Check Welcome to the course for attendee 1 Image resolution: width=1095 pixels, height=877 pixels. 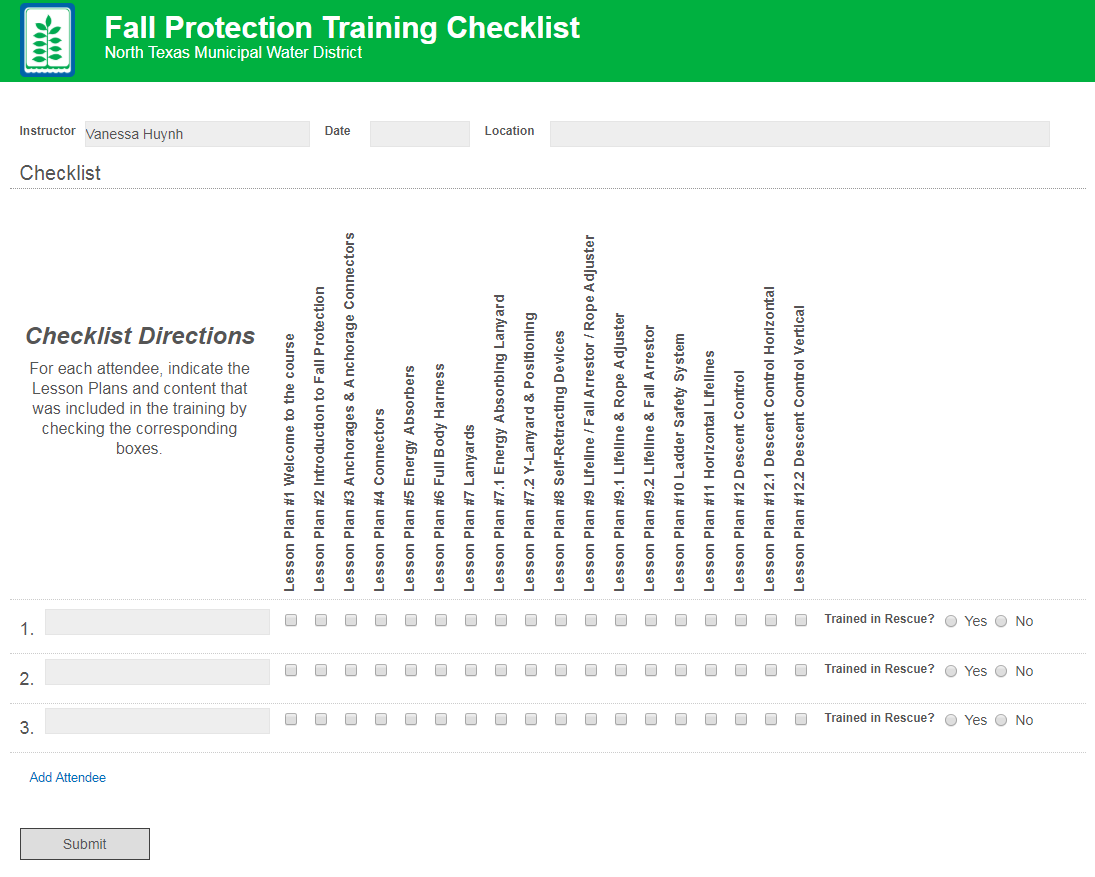click(291, 620)
